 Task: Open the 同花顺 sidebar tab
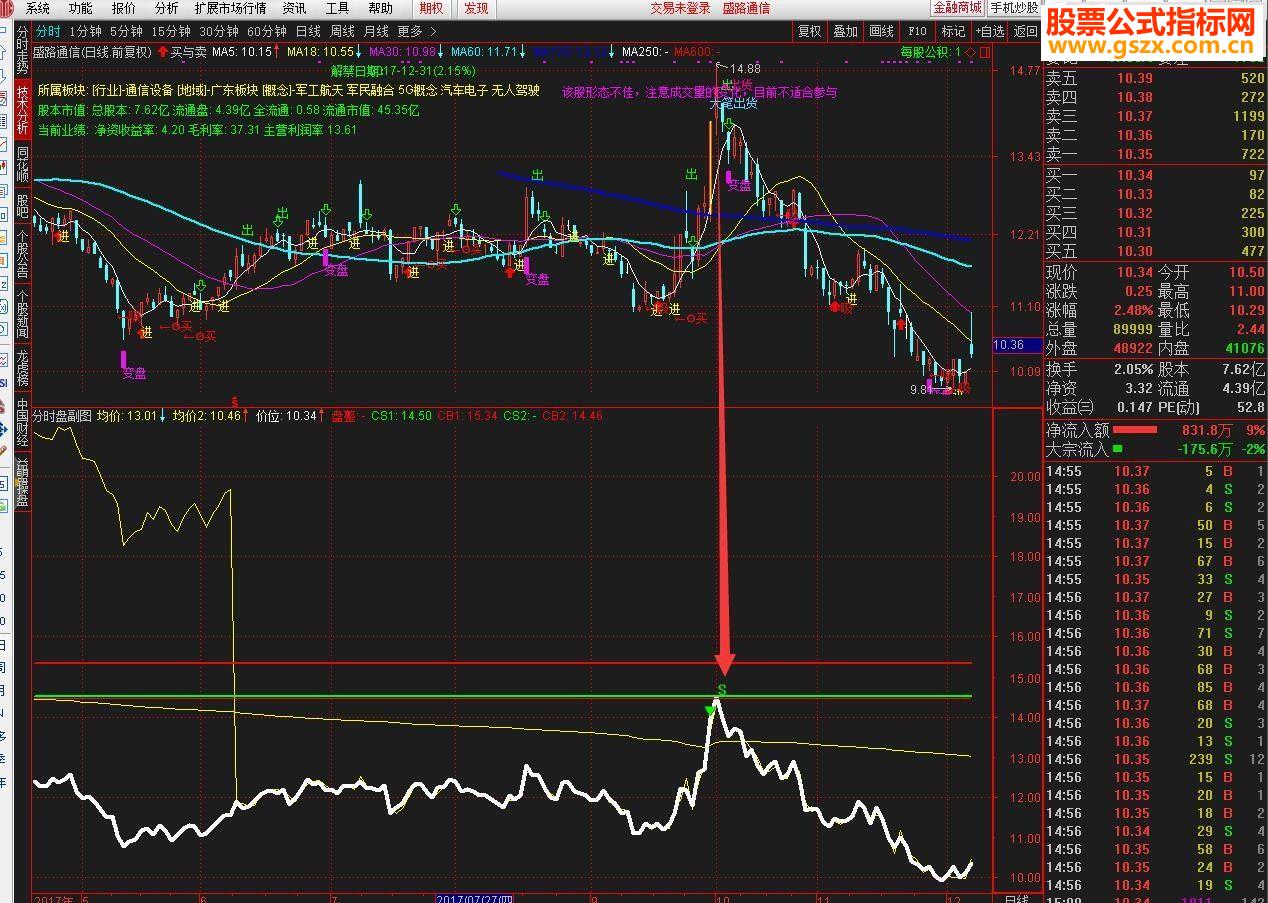(x=22, y=165)
